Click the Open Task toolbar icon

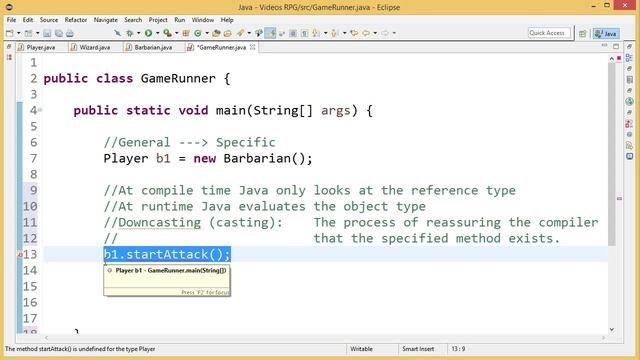pyautogui.click(x=228, y=33)
